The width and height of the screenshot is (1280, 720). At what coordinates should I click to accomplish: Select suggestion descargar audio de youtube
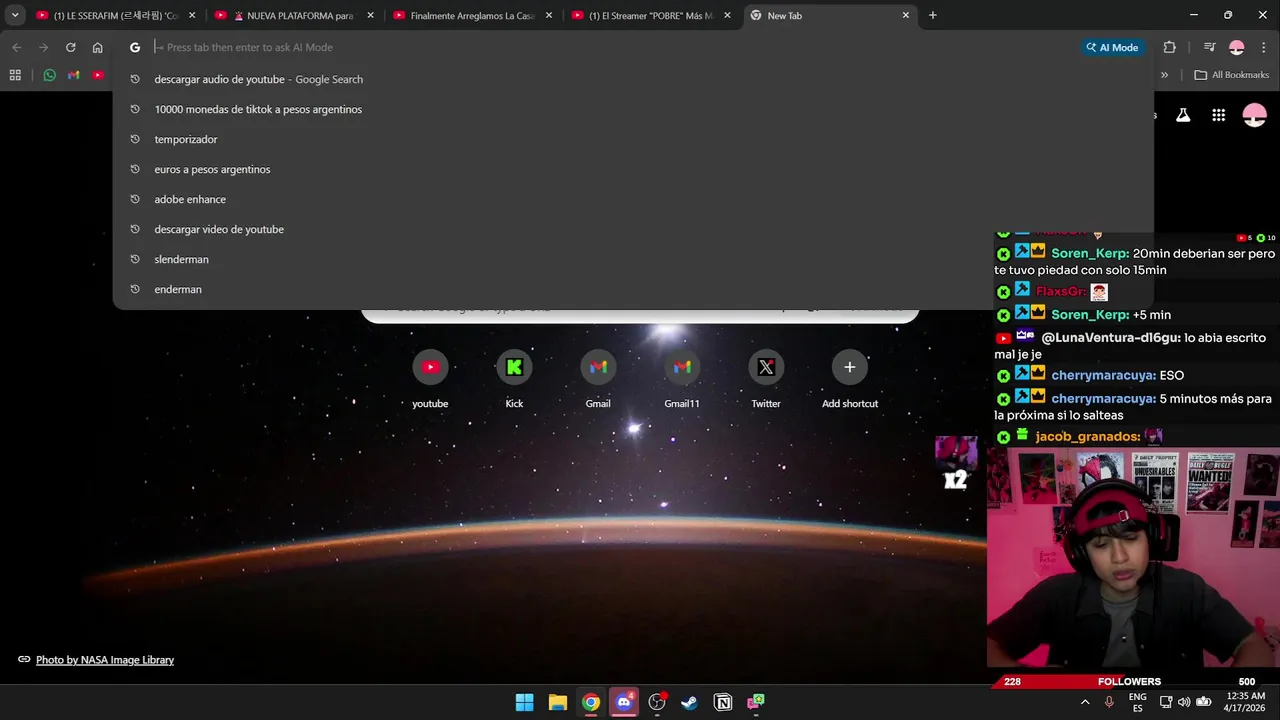tap(633, 79)
